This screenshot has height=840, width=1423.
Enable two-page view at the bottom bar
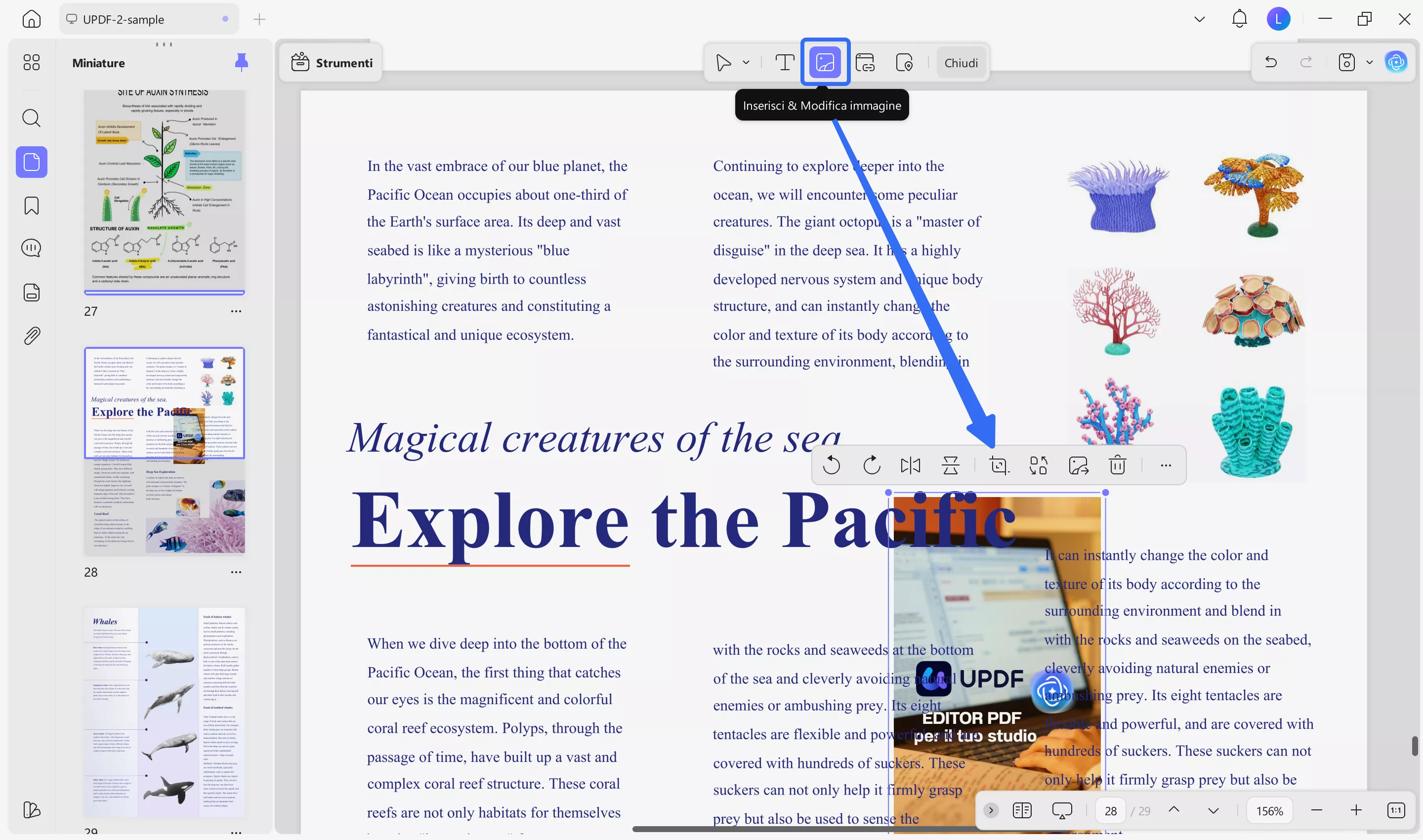tap(1022, 810)
